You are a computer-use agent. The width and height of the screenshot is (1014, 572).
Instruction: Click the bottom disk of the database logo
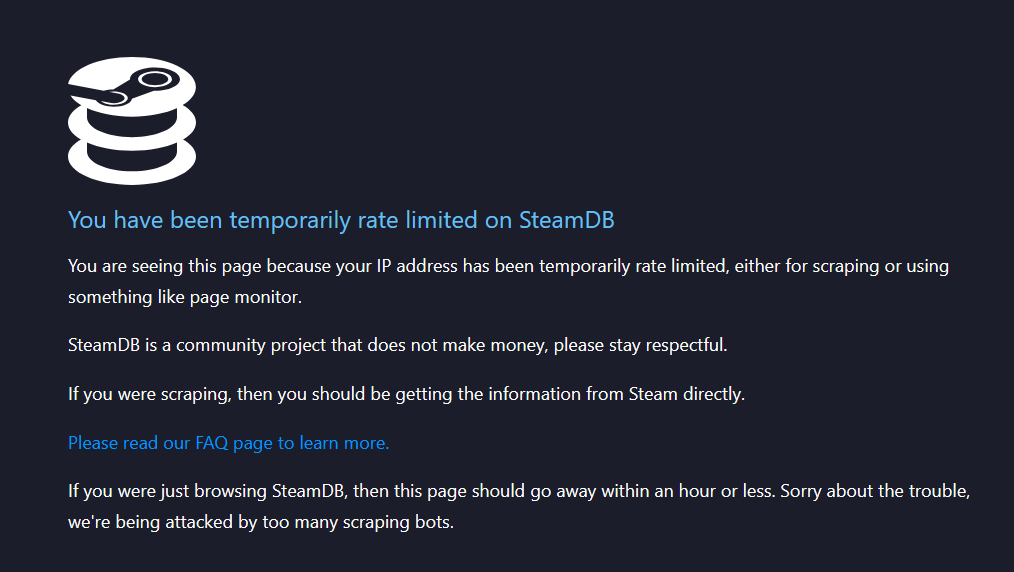[131, 160]
